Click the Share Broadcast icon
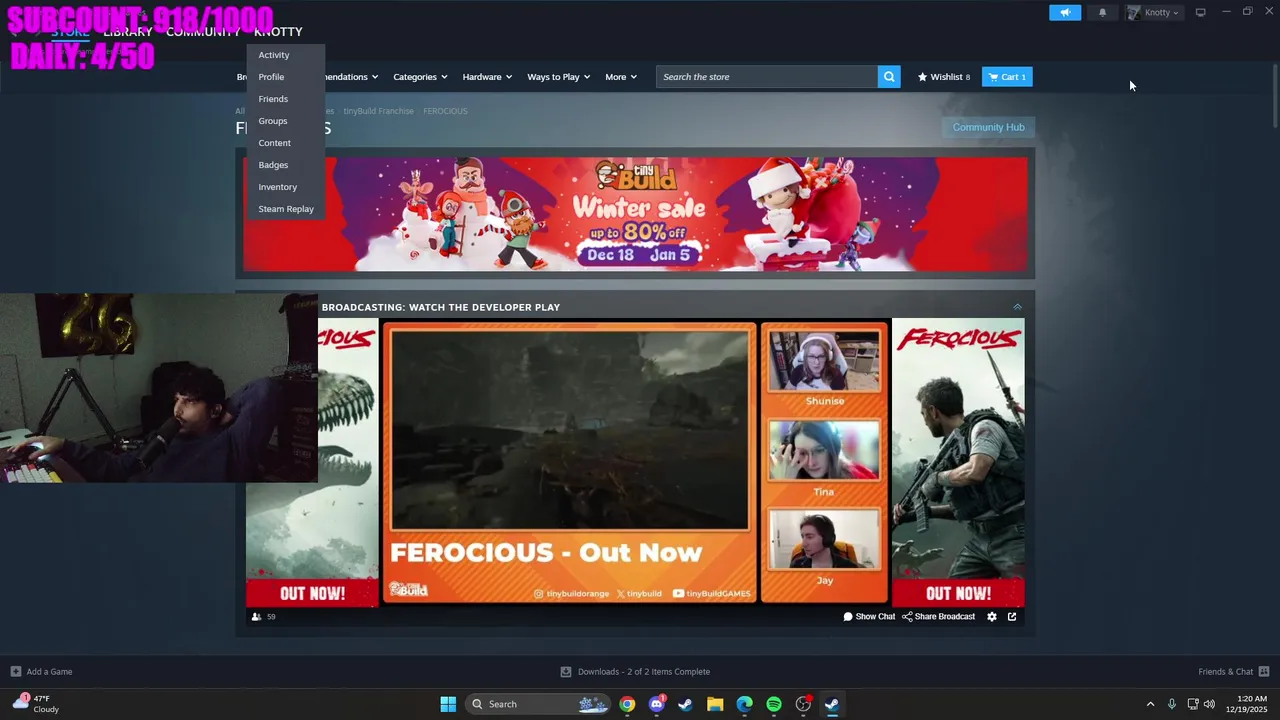Screen dimensions: 1280x720 (x=907, y=617)
